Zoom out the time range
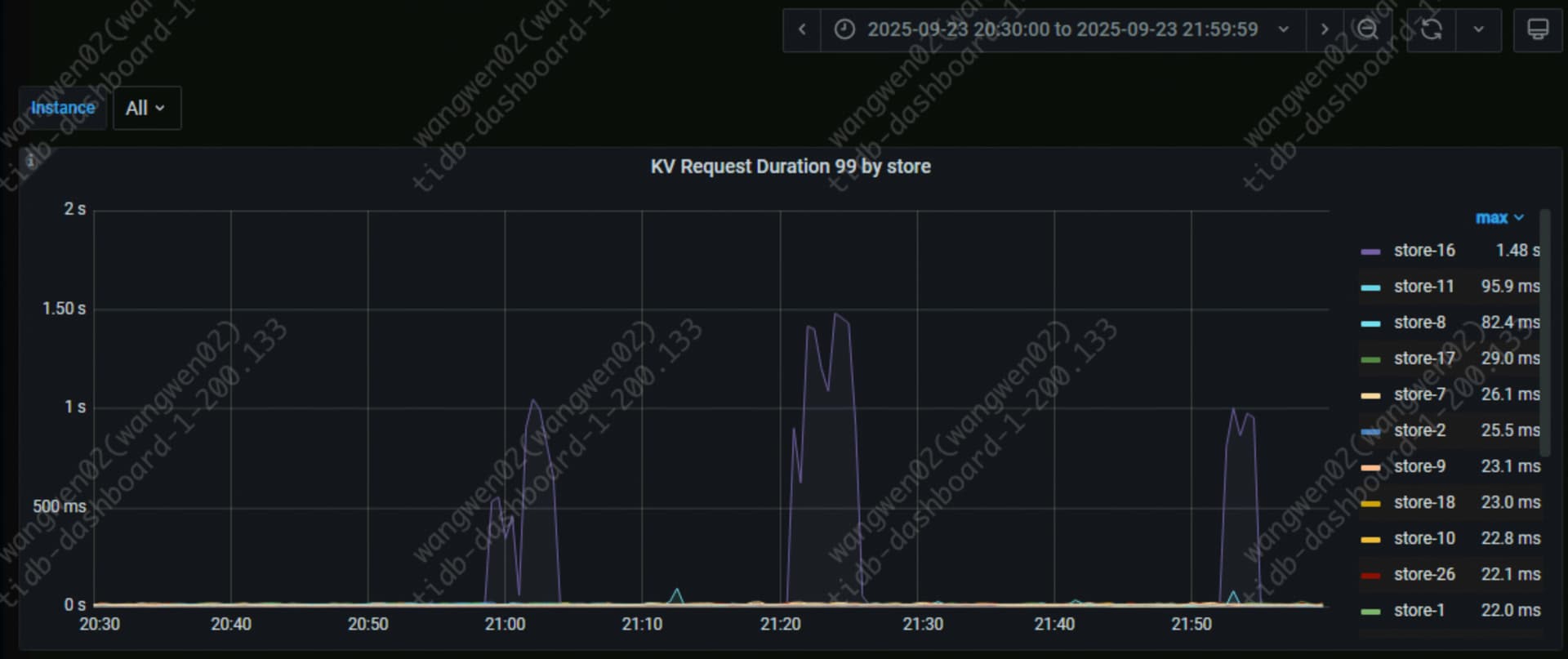1568x659 pixels. [x=1366, y=30]
